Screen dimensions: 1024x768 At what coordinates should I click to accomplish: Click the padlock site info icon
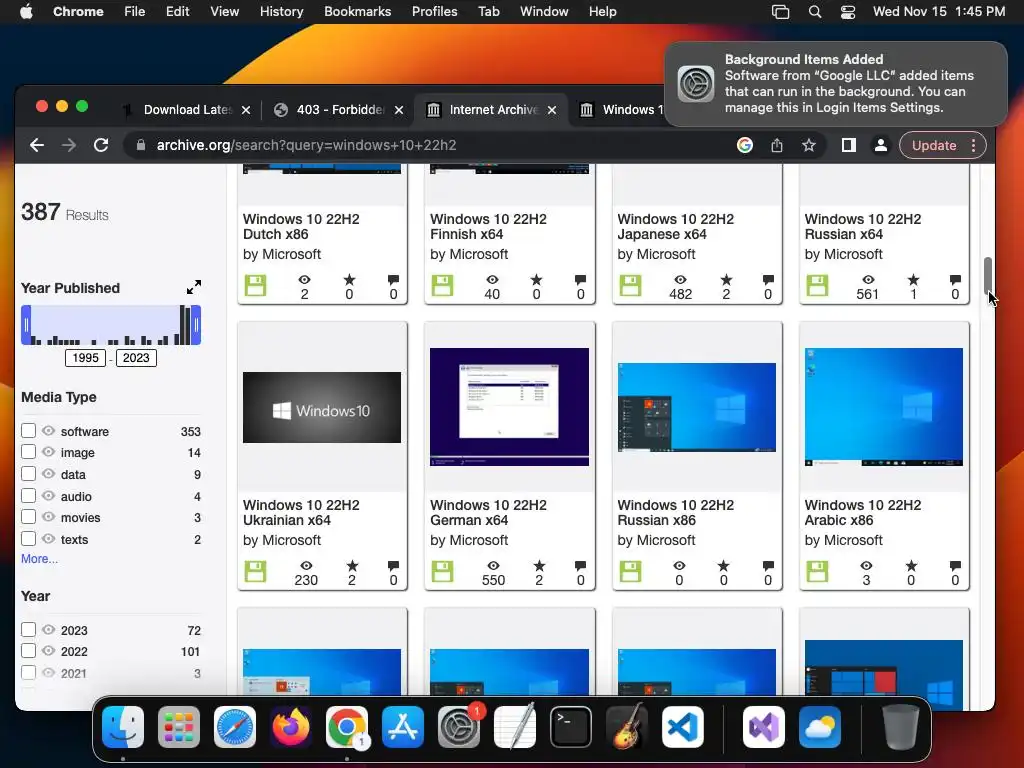[x=140, y=145]
